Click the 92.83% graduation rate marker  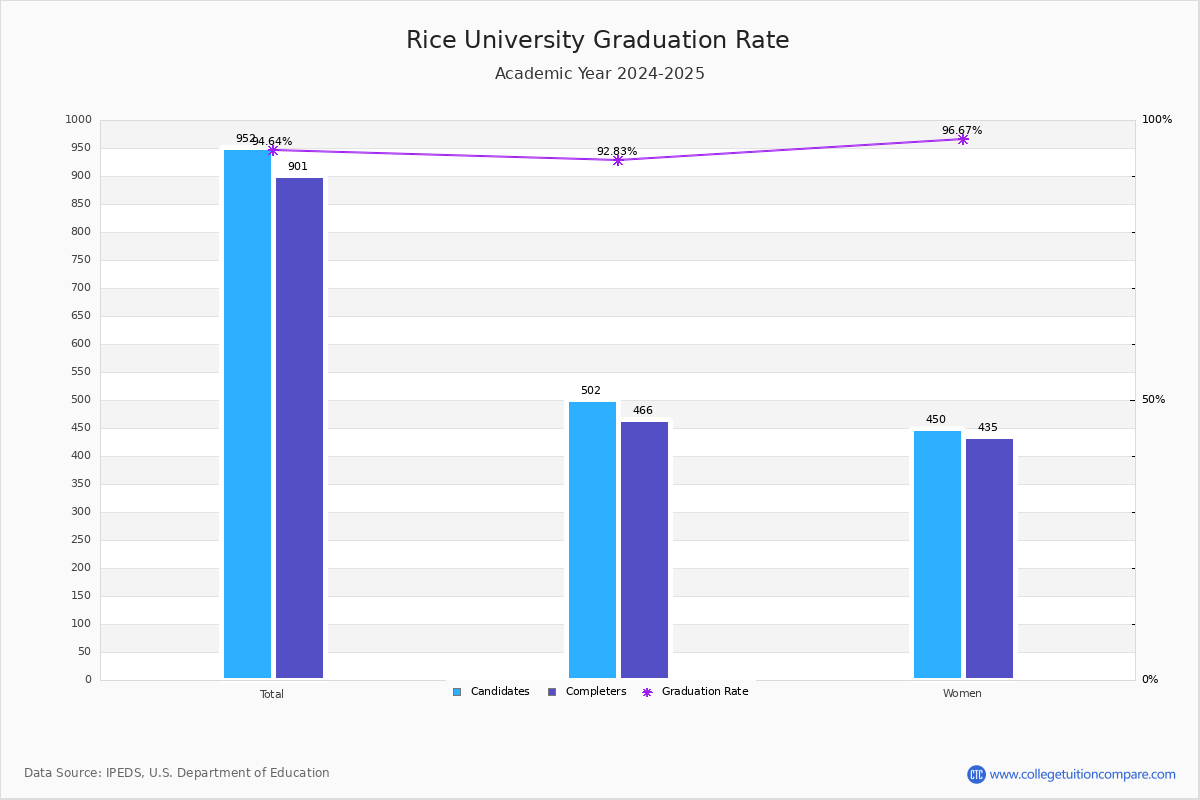pyautogui.click(x=618, y=160)
